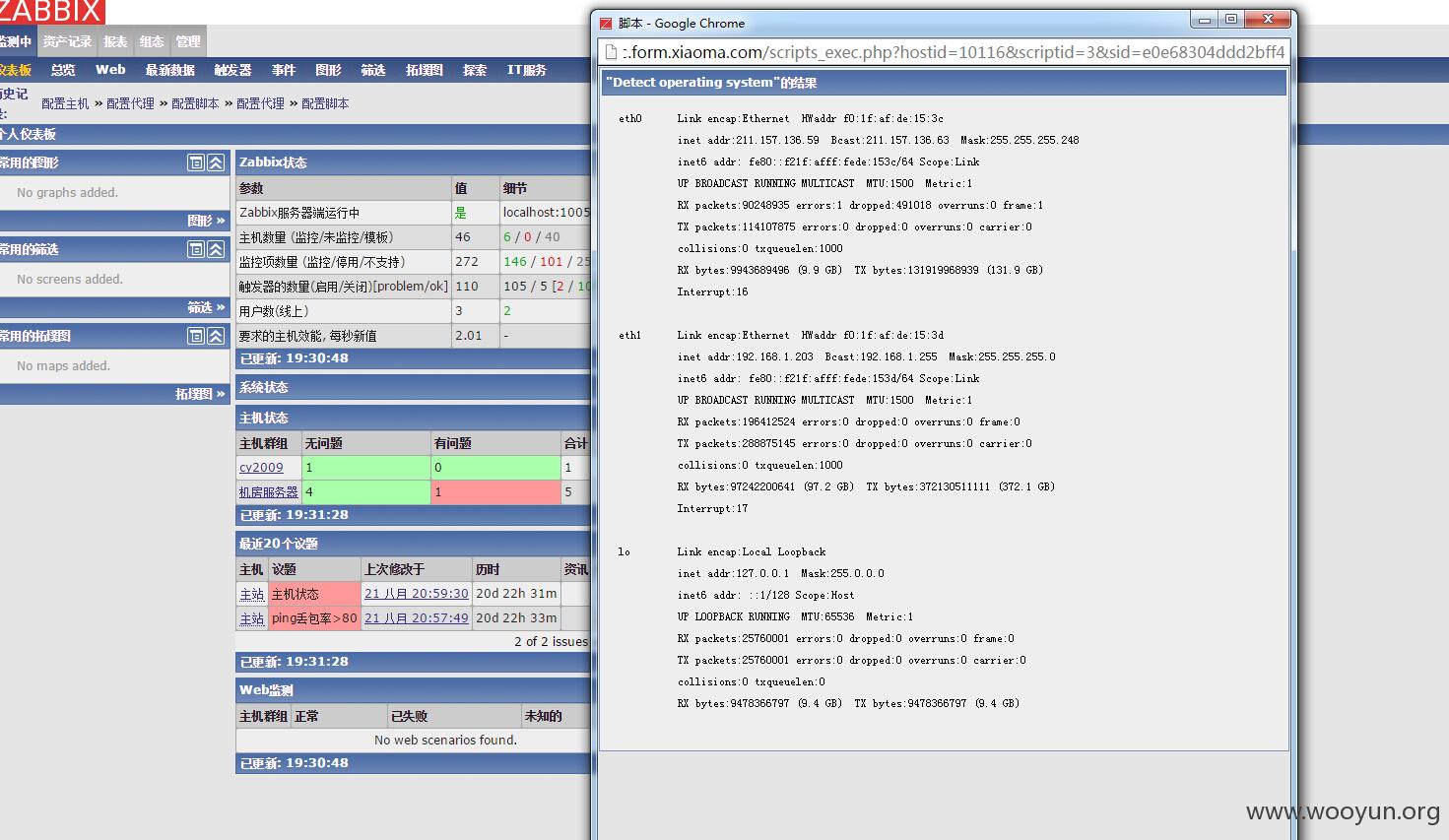The image size is (1449, 840).
Task: Click the ping丢包率>80 issue cell
Action: coord(315,618)
